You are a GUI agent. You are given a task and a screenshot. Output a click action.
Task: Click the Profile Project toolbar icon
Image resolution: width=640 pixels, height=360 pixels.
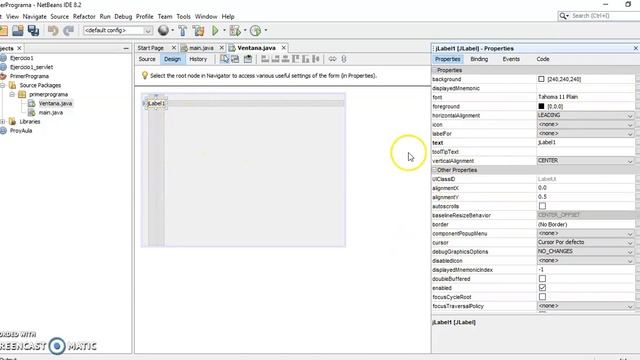[x=256, y=30]
